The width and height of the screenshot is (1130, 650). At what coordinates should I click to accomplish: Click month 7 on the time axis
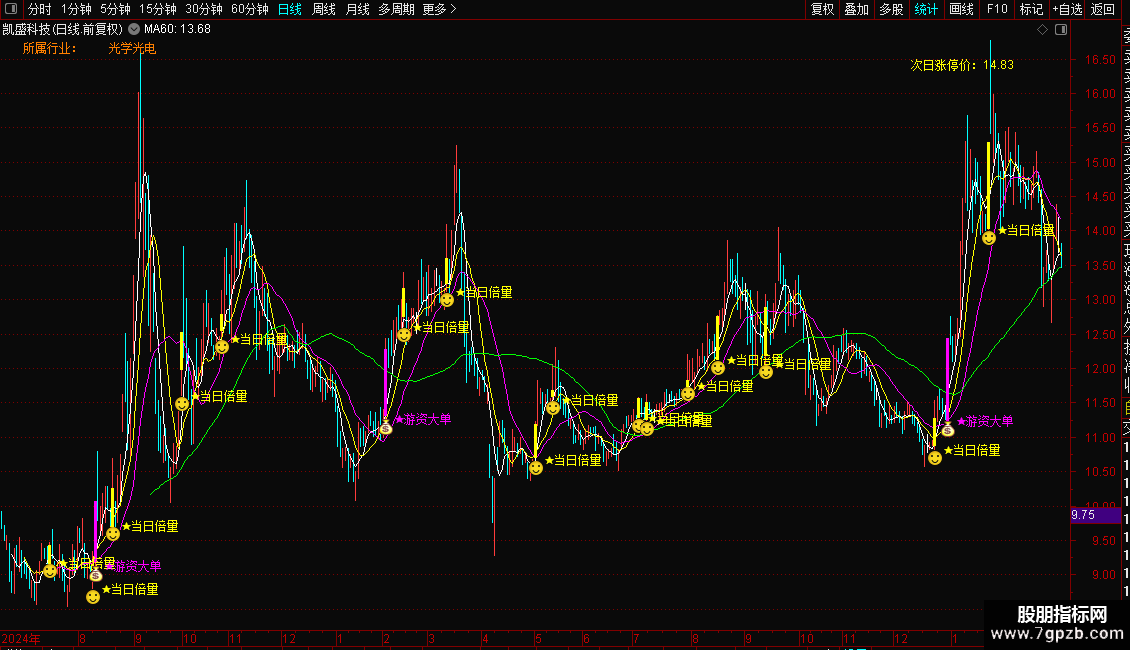(x=636, y=638)
